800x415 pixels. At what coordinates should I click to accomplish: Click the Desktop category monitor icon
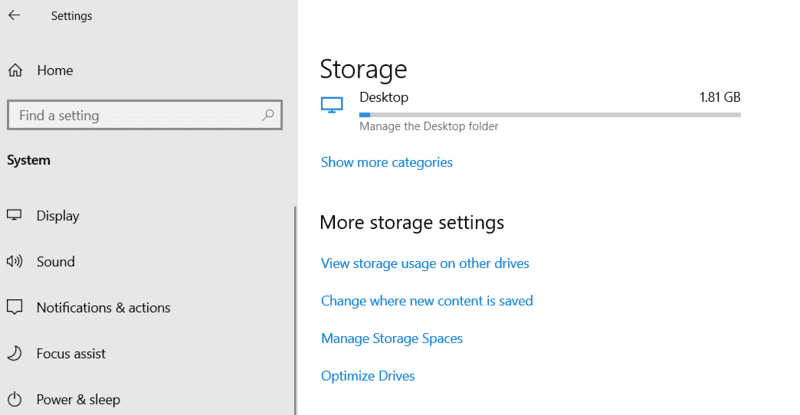click(x=332, y=104)
